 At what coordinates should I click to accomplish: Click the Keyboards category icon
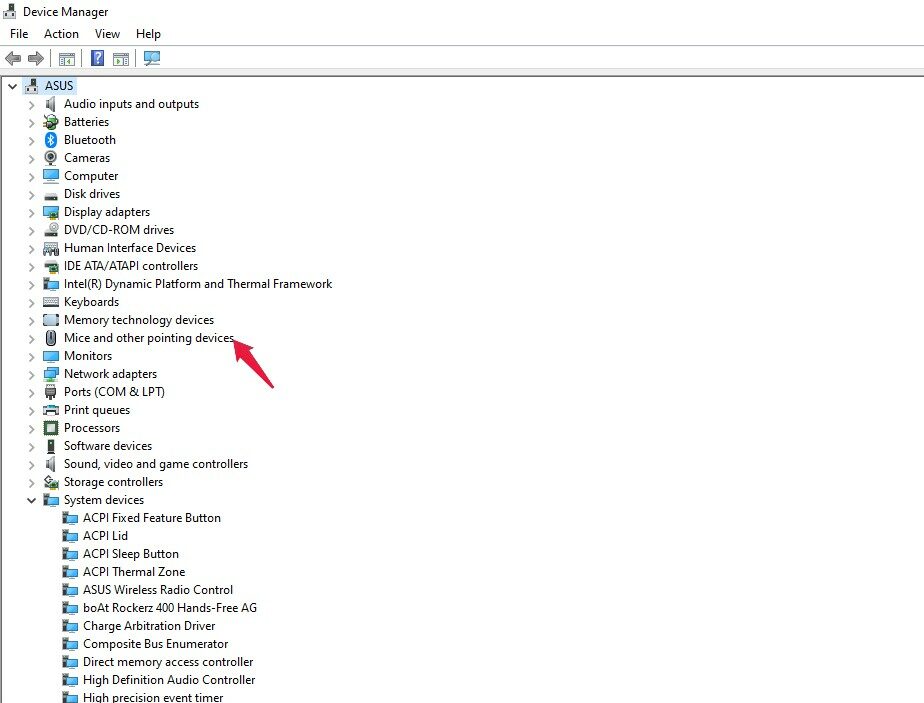coord(51,302)
